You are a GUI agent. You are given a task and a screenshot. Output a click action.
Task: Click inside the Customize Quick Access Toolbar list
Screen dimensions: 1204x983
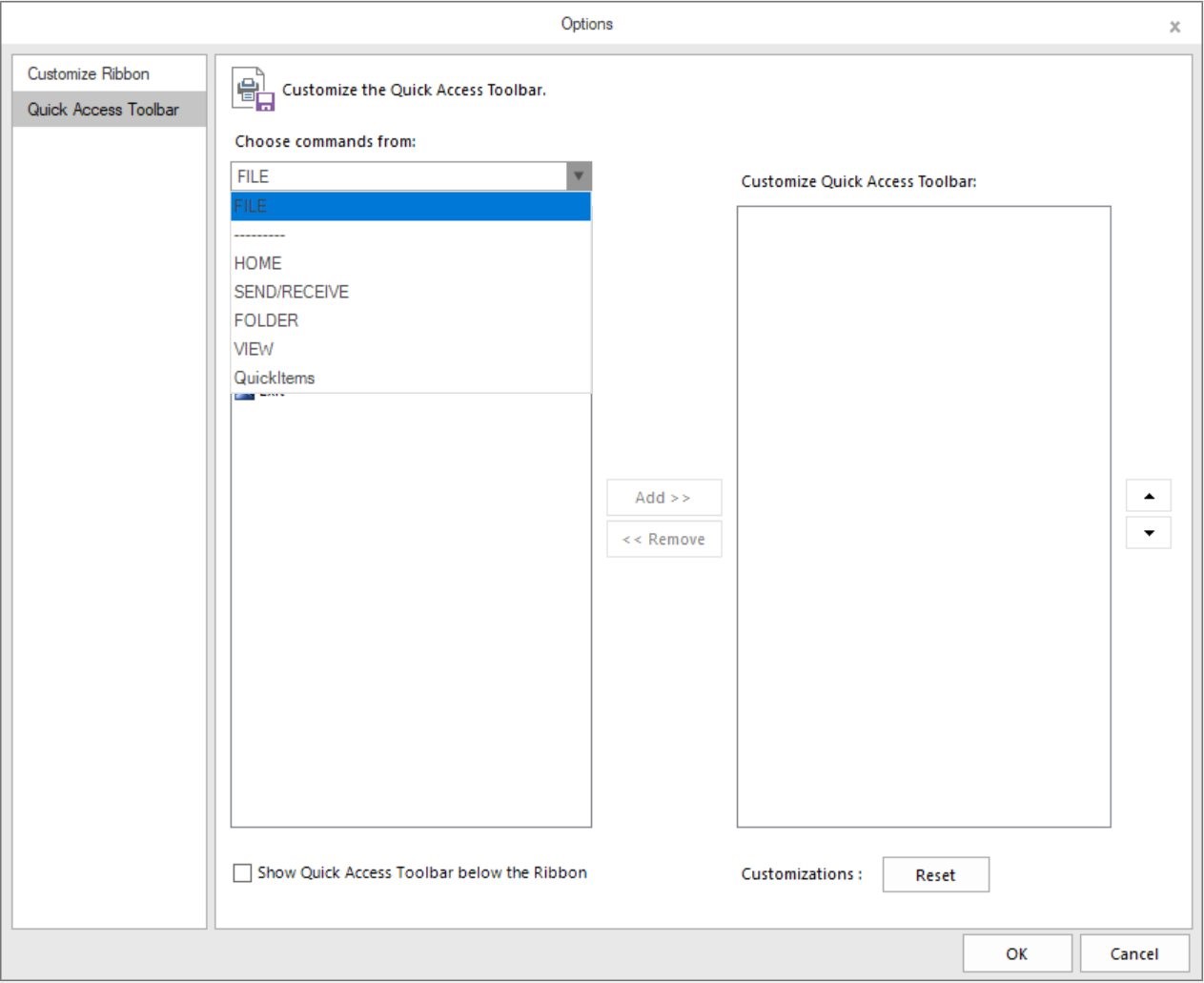click(922, 515)
